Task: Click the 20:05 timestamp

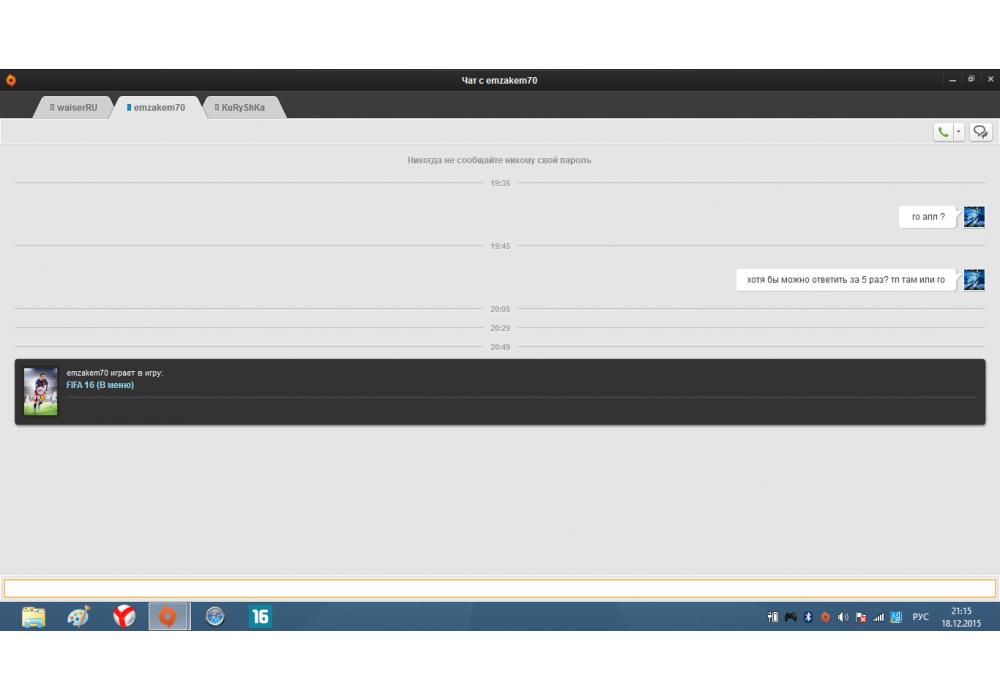Action: (x=500, y=309)
